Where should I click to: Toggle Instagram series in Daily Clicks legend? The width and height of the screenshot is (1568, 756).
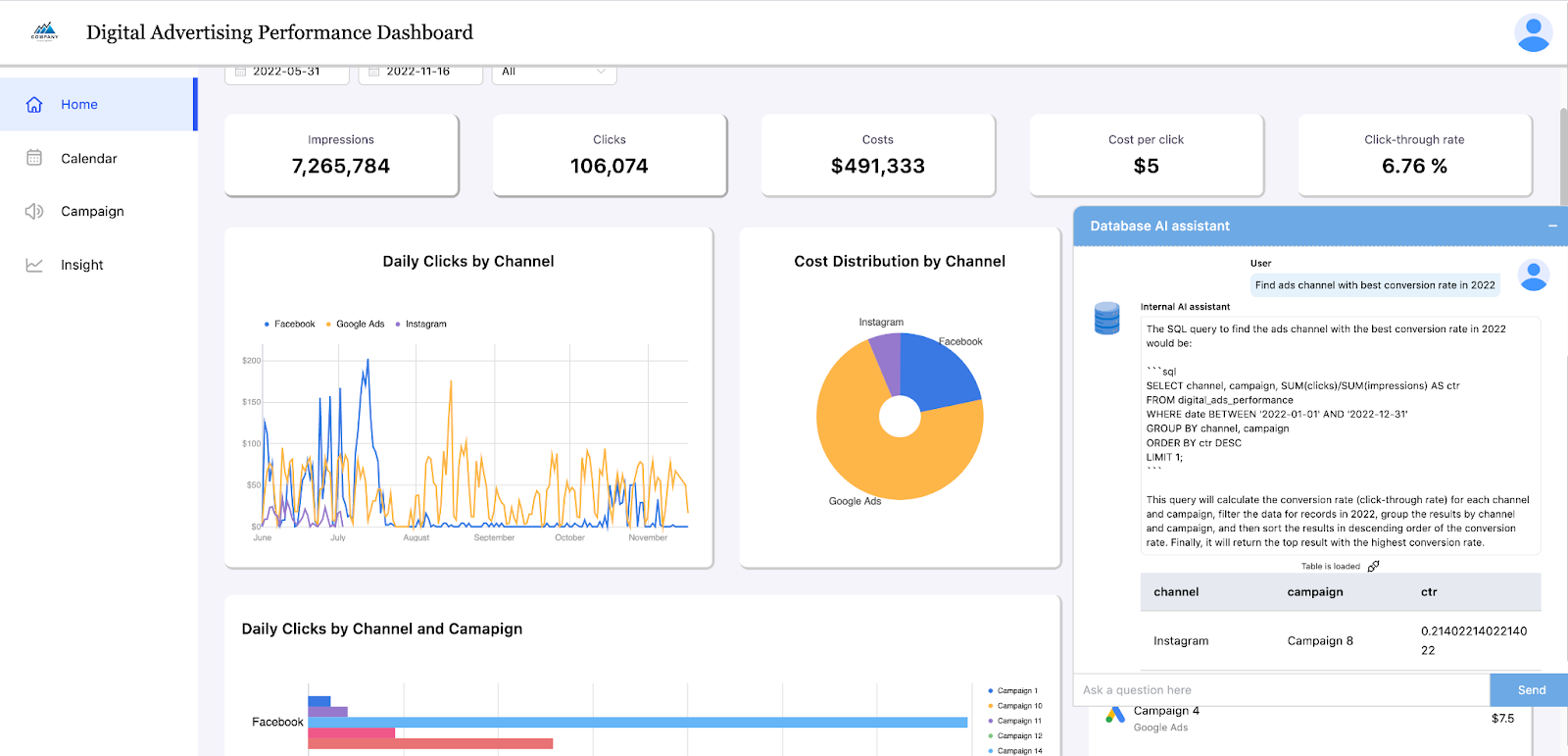click(x=421, y=325)
